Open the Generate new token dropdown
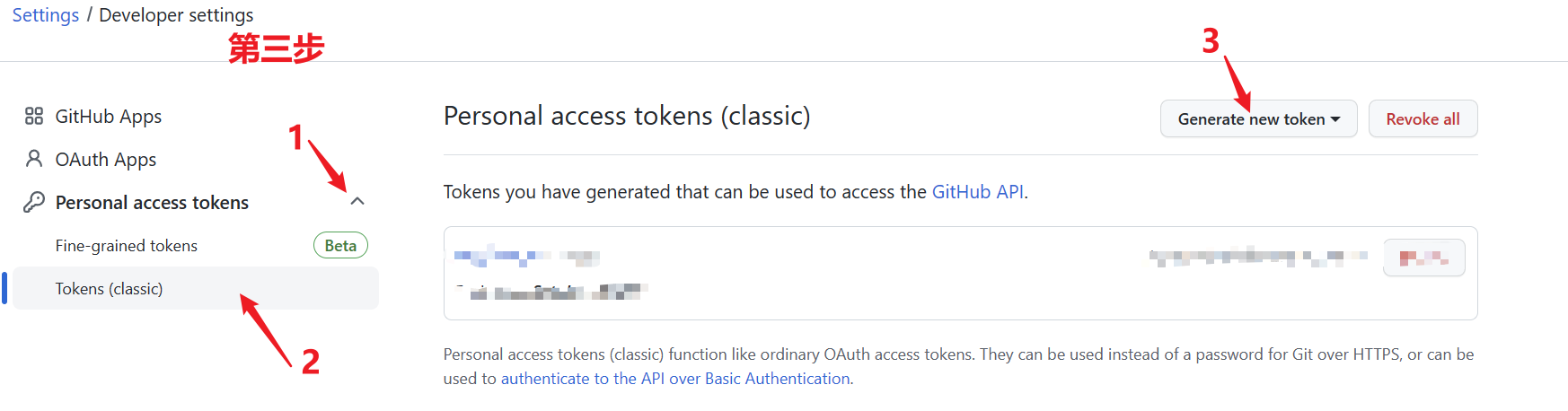Screen dimensions: 1568x411 click(1258, 119)
